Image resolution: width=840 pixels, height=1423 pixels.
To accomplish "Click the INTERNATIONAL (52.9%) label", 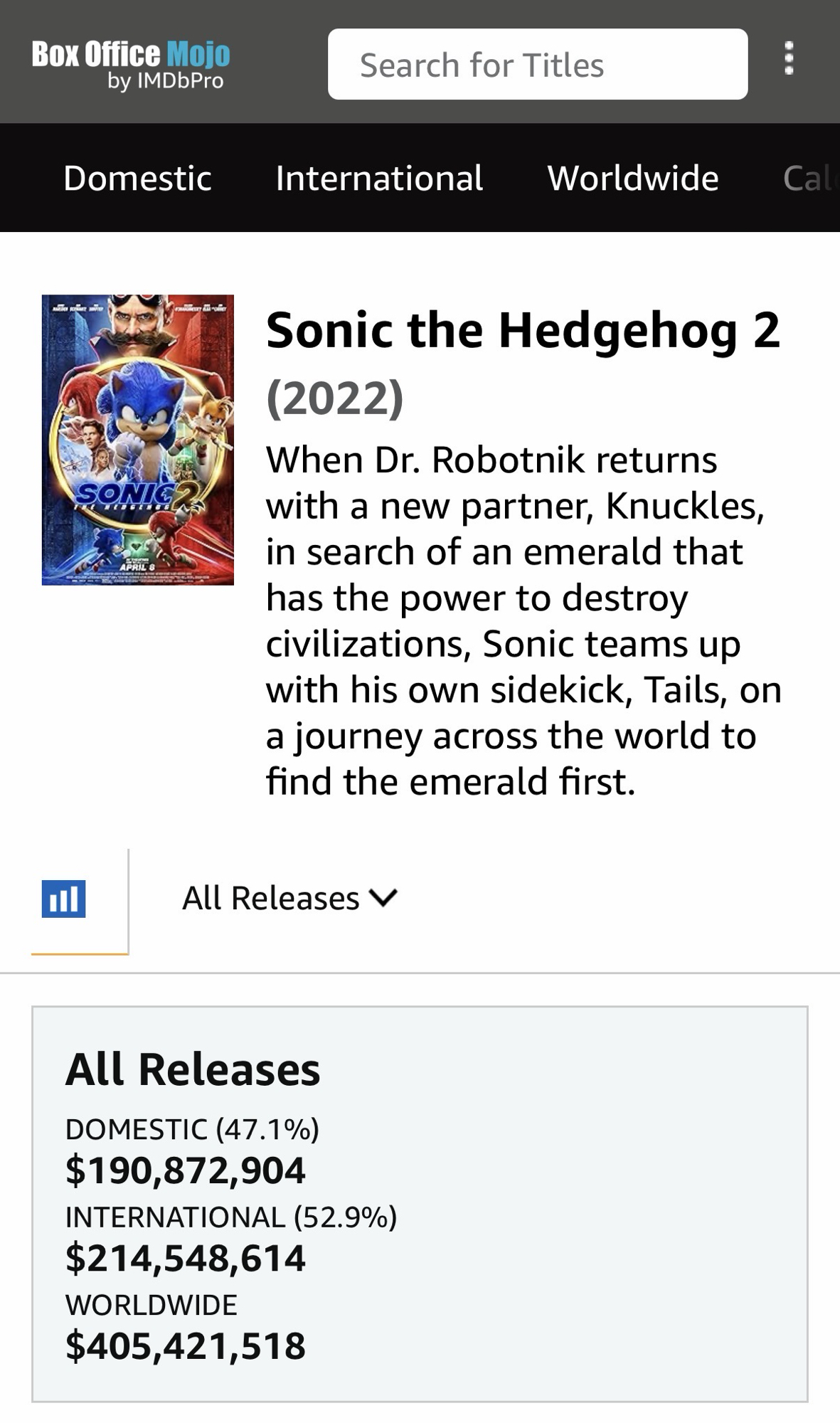I will pos(231,1217).
